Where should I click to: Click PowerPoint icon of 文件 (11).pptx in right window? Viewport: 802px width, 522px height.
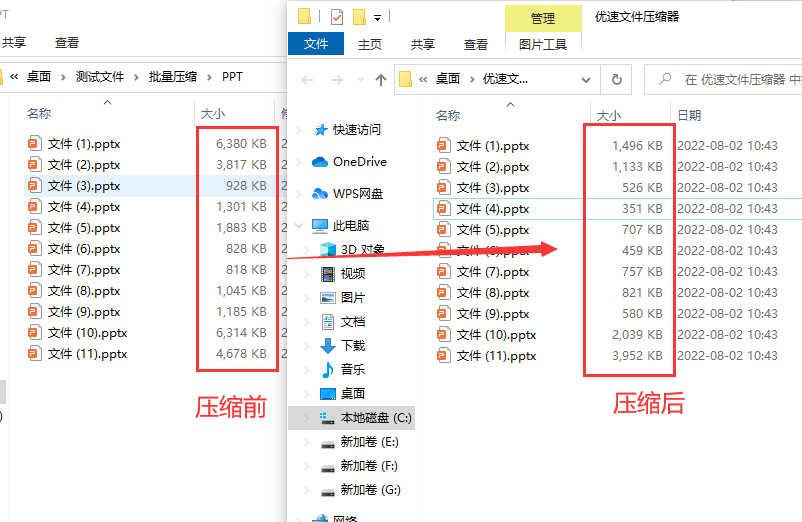click(444, 356)
